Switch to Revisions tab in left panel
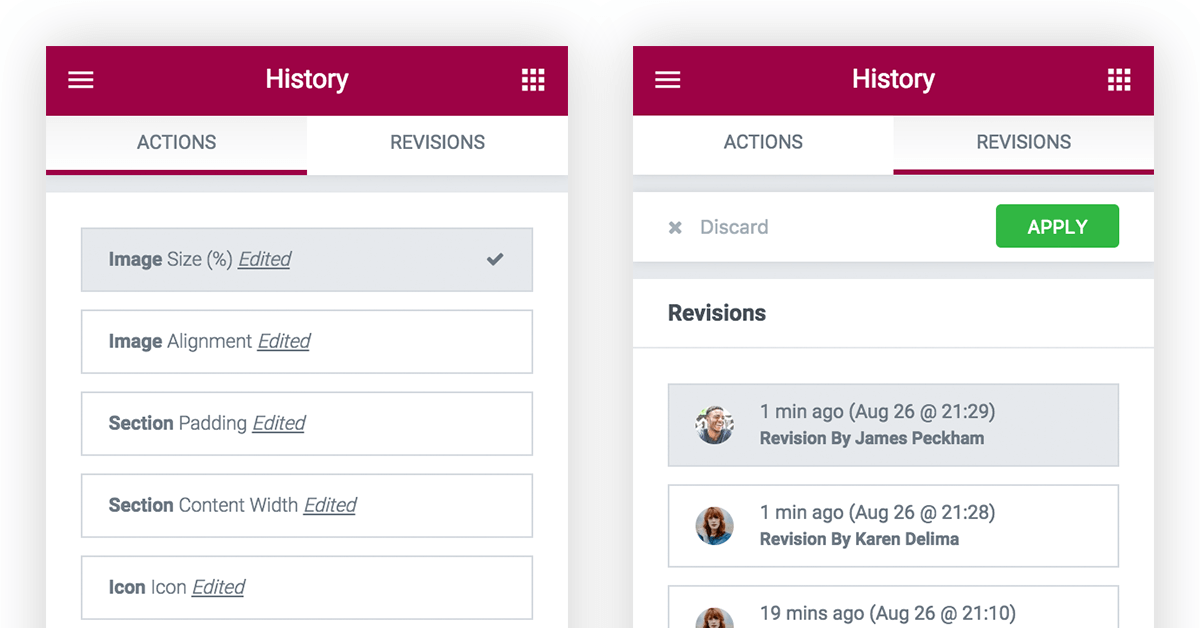 437,143
